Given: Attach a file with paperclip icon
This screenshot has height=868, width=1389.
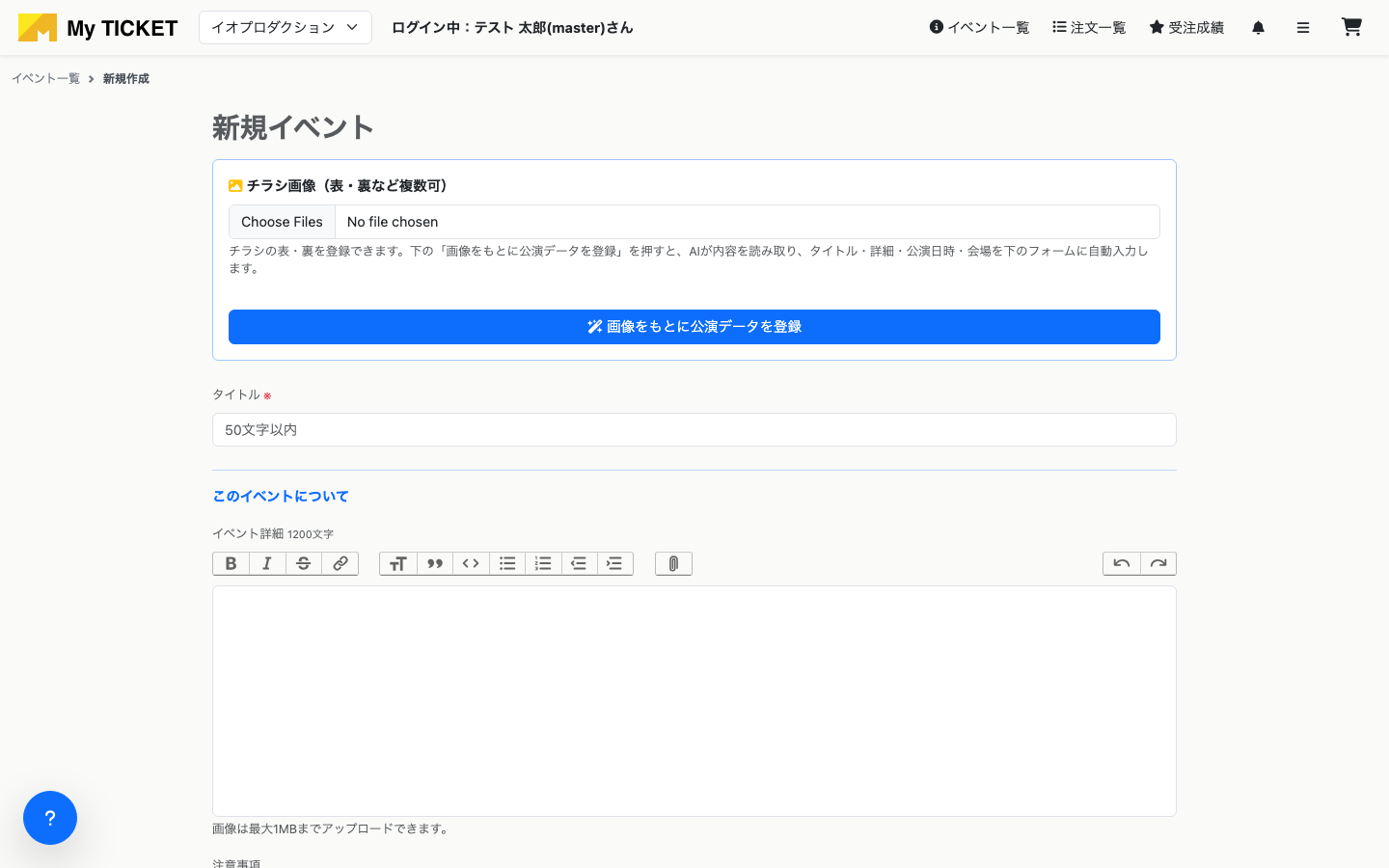Looking at the screenshot, I should click(x=673, y=563).
